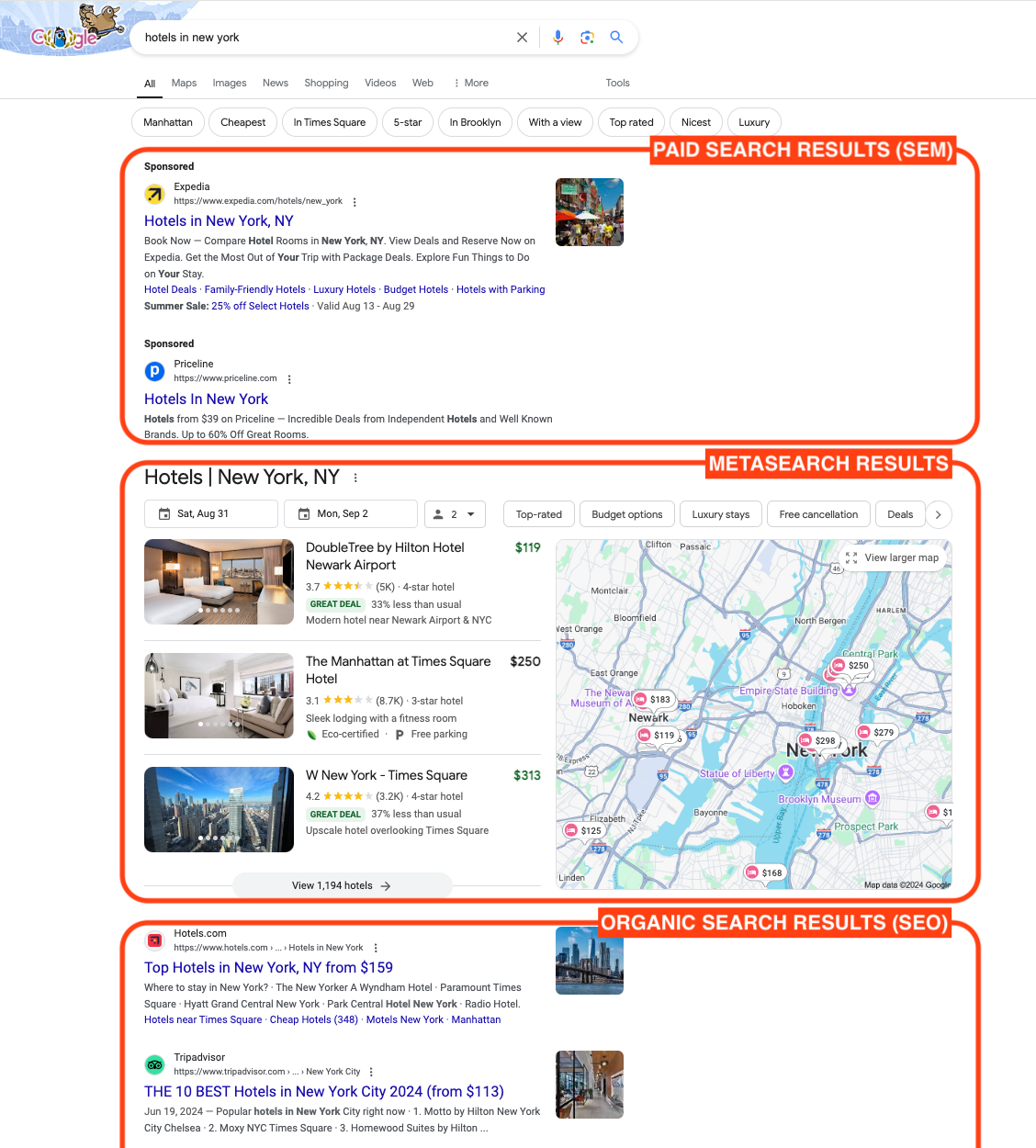Click the Expedia favicon
This screenshot has width=1036, height=1148.
click(x=154, y=194)
